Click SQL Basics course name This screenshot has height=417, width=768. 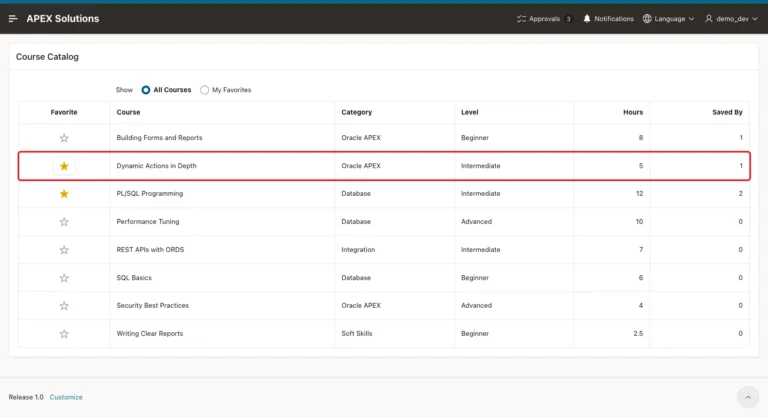point(134,277)
